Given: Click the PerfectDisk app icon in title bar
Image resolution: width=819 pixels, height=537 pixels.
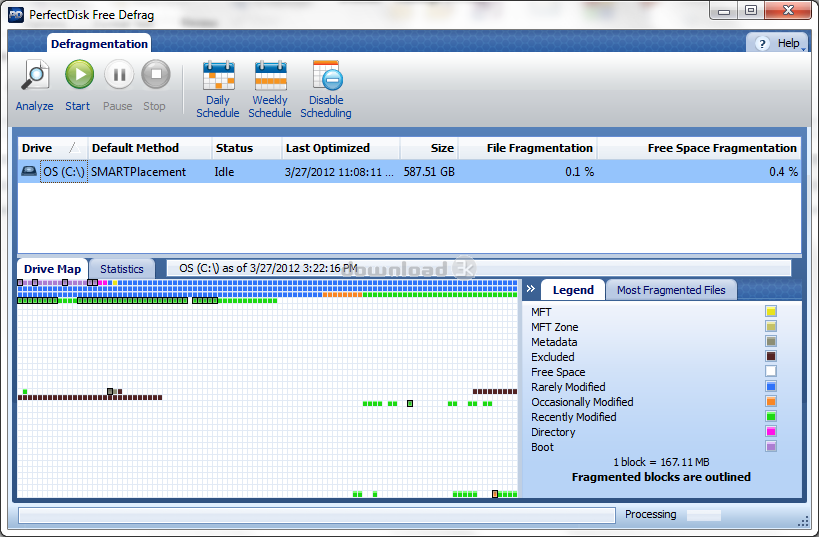Looking at the screenshot, I should 16,15.
